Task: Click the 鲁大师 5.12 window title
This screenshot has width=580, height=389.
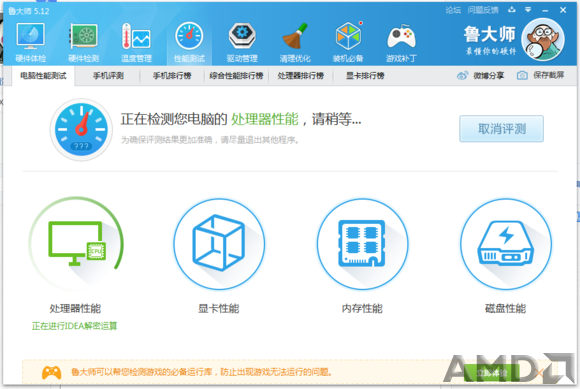Action: click(x=28, y=11)
